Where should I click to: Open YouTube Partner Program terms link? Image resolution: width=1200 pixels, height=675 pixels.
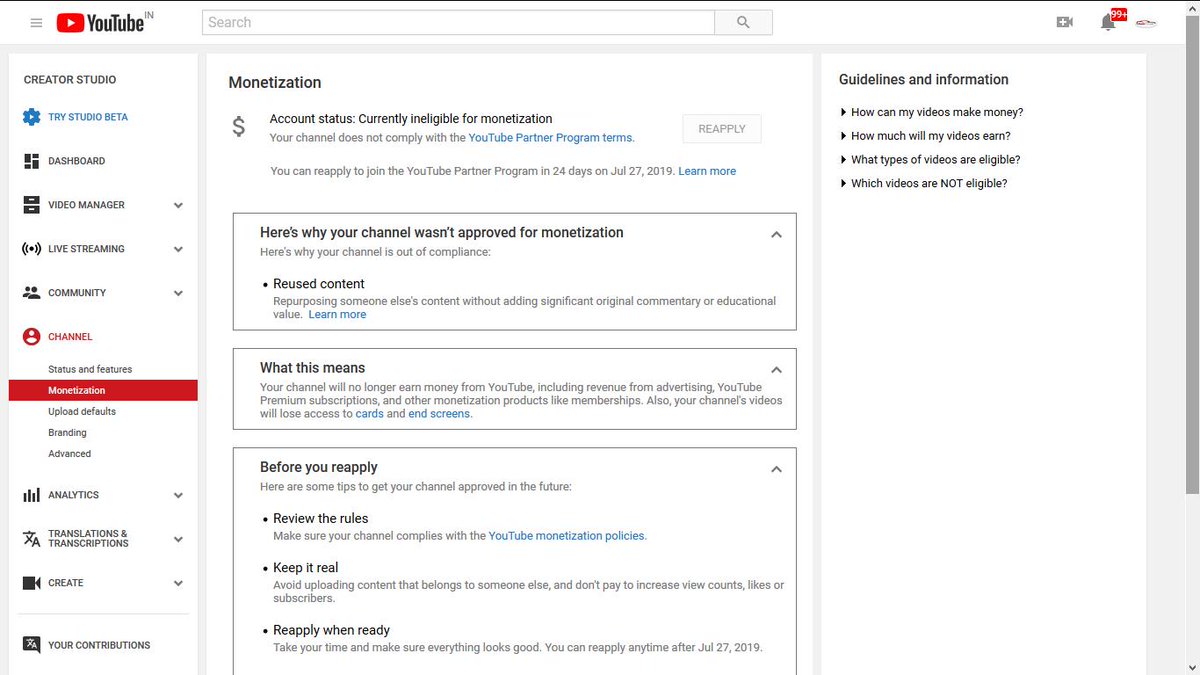pos(551,138)
